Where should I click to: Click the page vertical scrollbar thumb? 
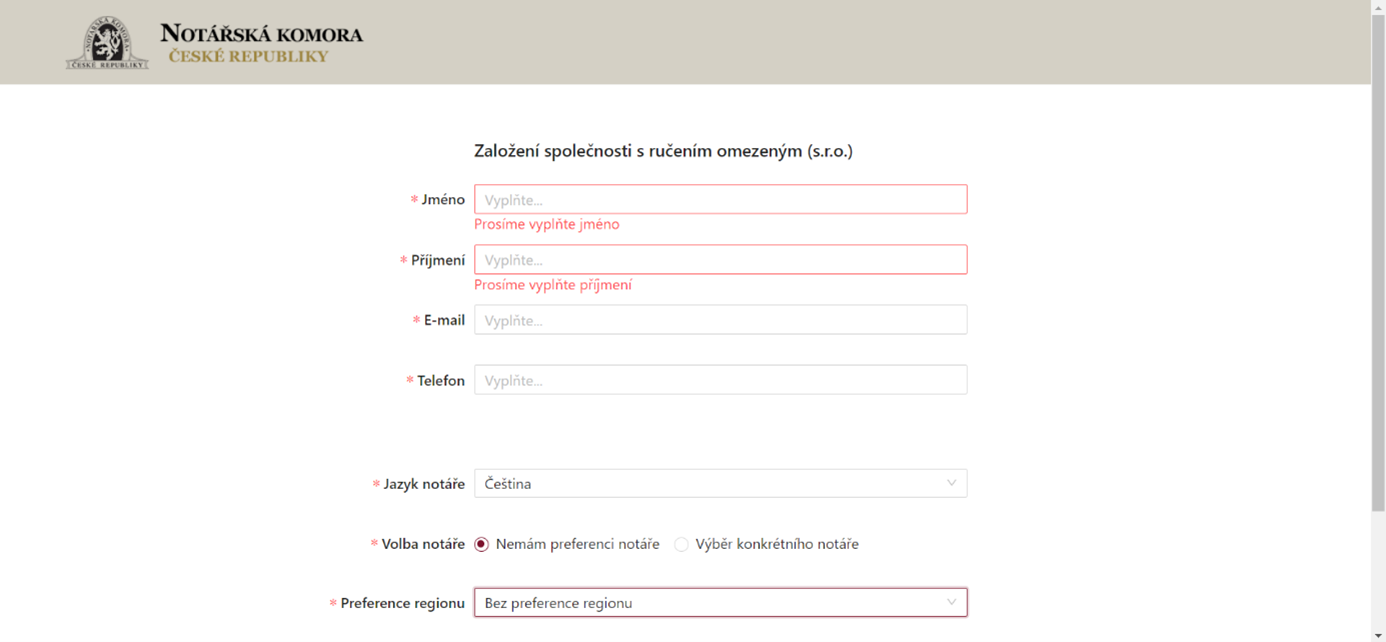point(1378,264)
